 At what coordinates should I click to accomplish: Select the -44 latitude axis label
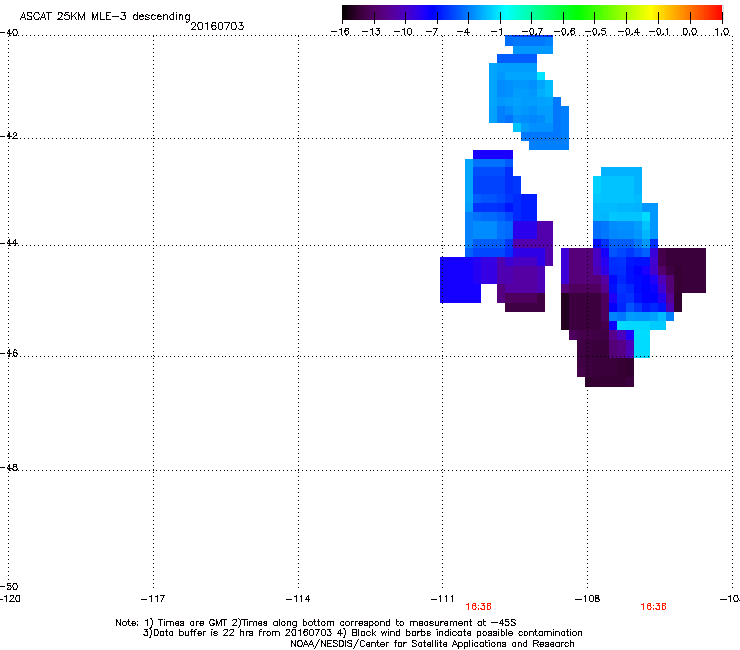pyautogui.click(x=9, y=243)
